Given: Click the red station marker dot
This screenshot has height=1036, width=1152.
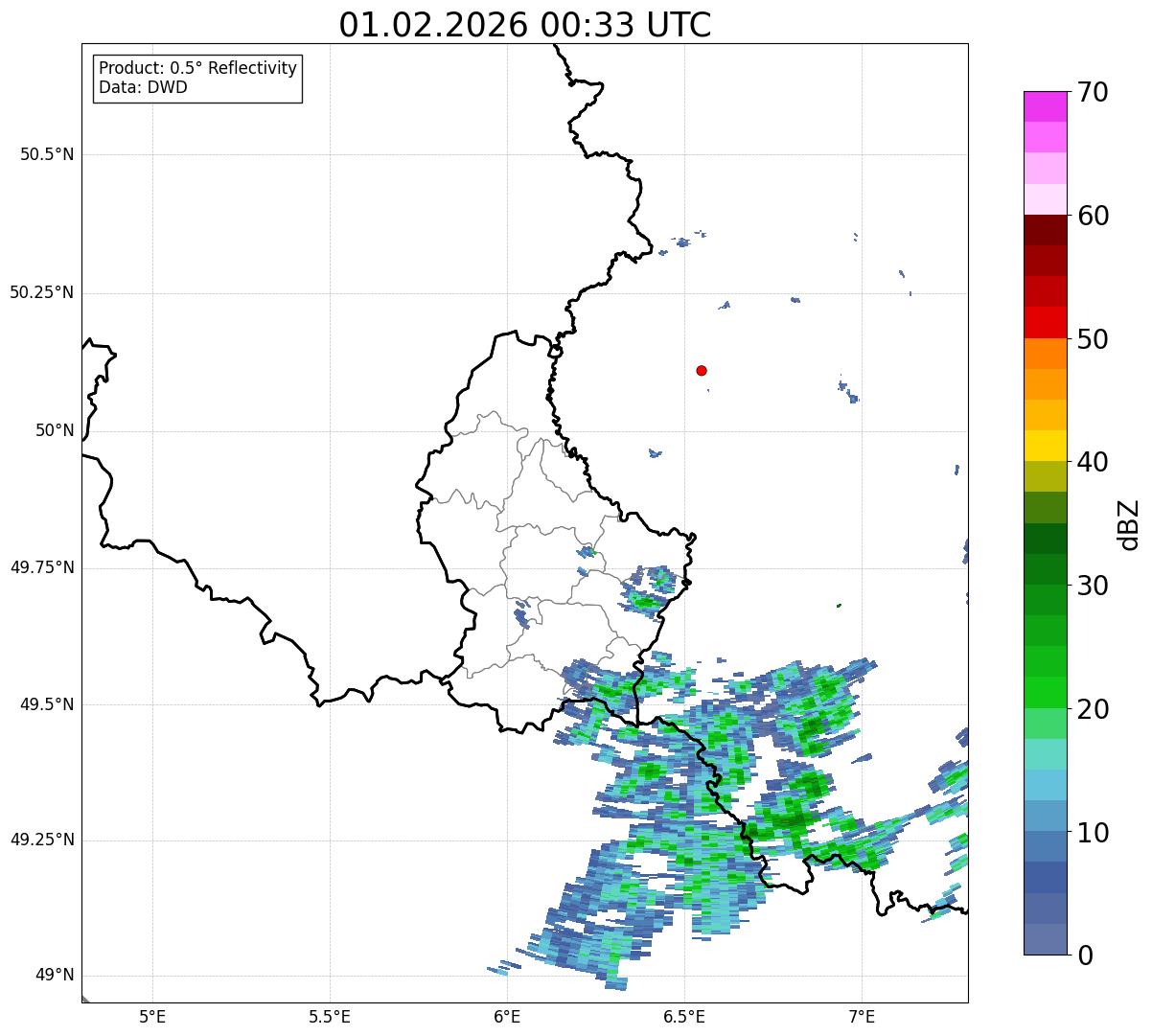Looking at the screenshot, I should 702,370.
